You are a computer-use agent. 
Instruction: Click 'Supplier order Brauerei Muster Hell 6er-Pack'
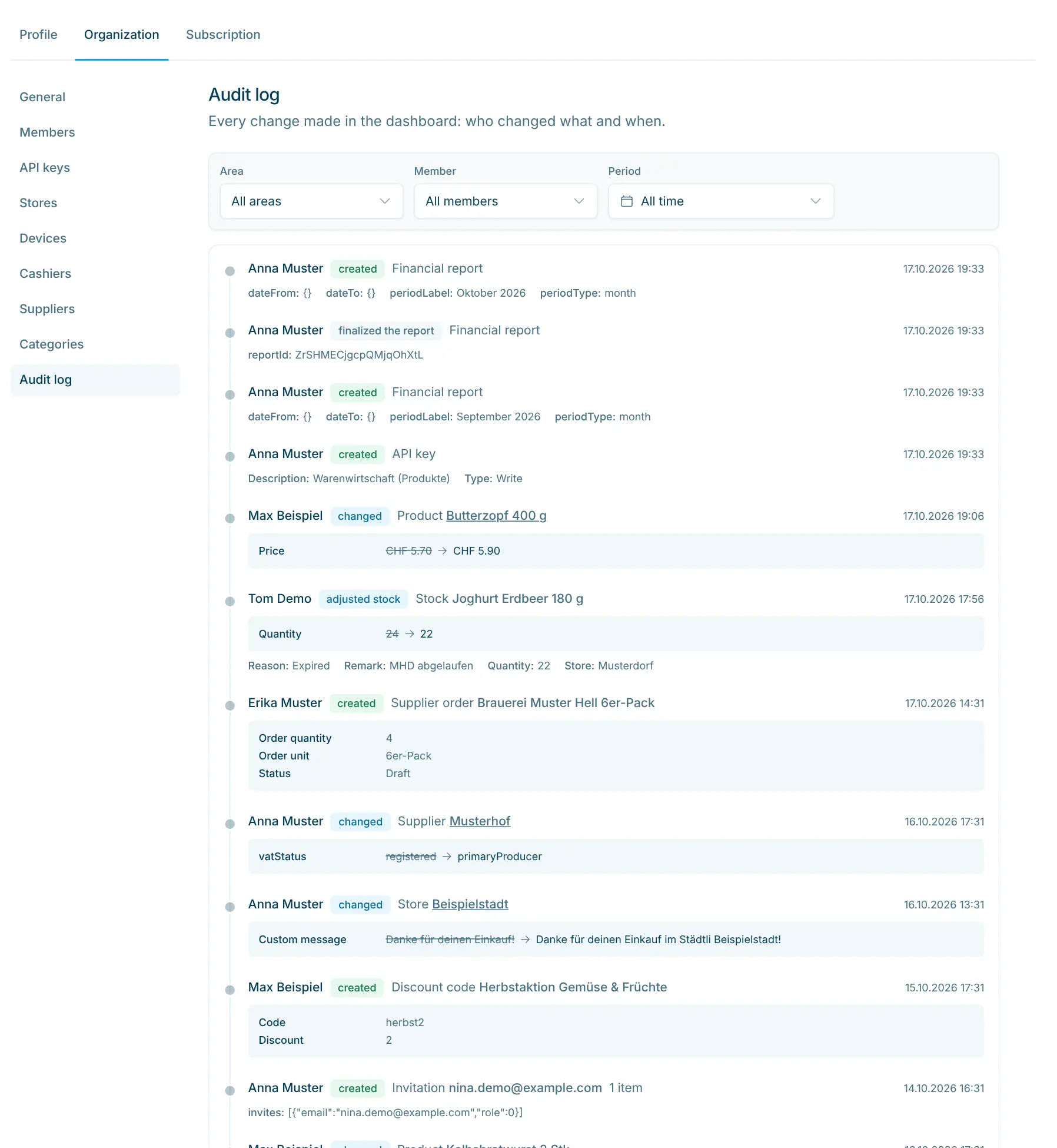pos(523,703)
